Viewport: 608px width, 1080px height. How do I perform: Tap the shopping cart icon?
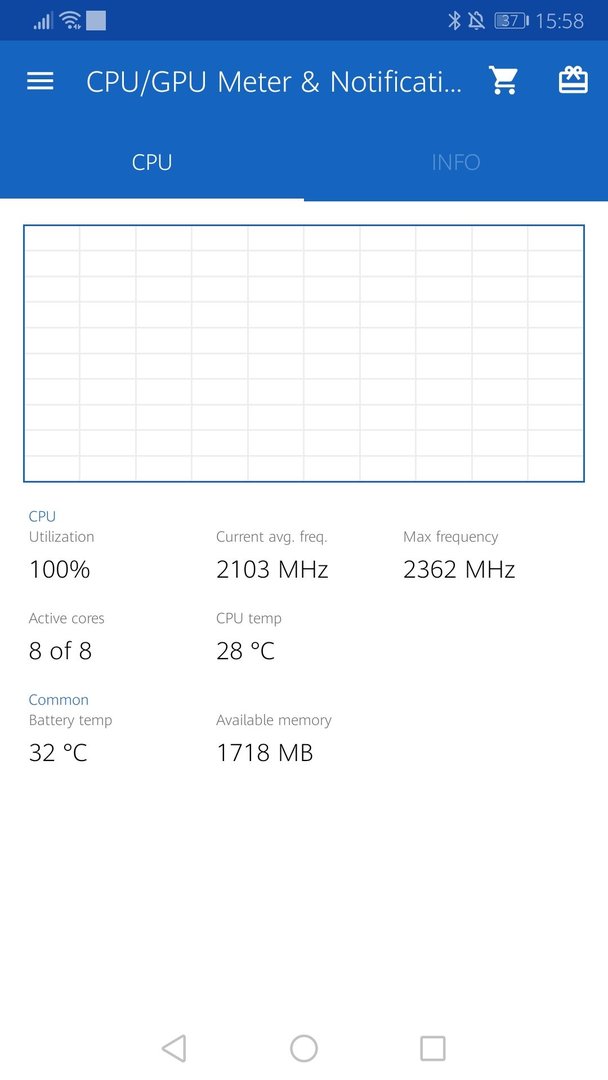click(503, 81)
